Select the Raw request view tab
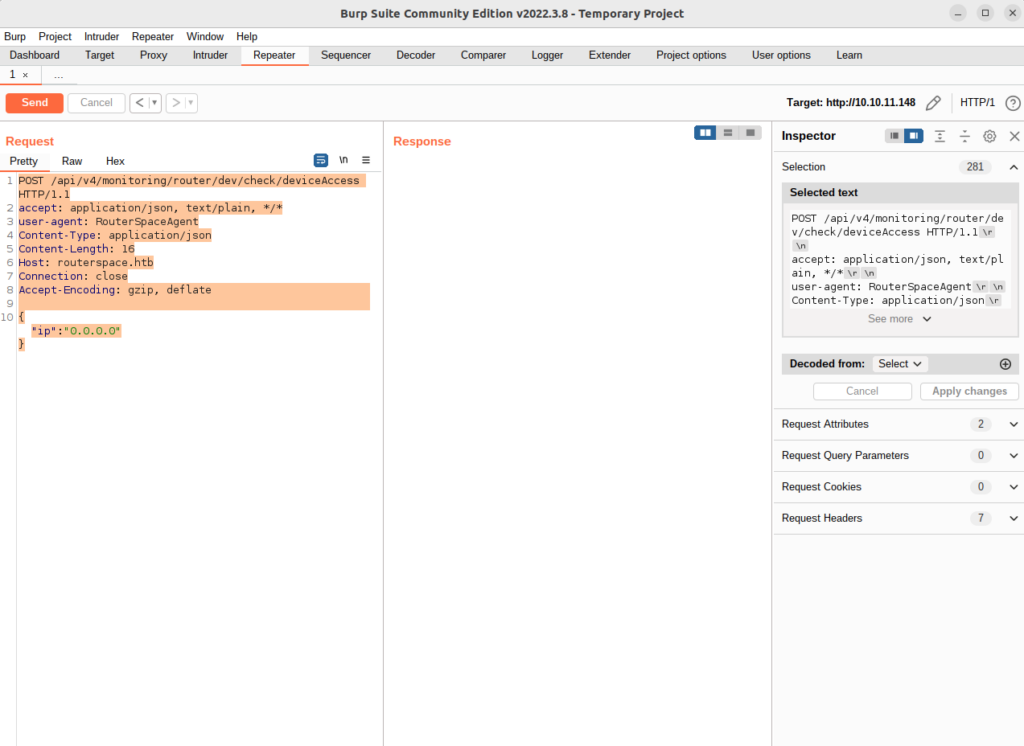Viewport: 1024px width, 746px height. pyautogui.click(x=72, y=161)
